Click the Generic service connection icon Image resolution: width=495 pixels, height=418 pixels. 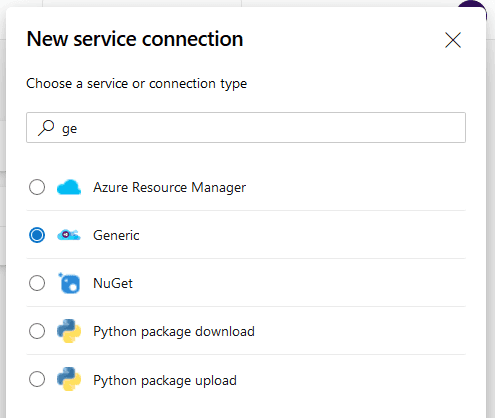pyautogui.click(x=69, y=235)
